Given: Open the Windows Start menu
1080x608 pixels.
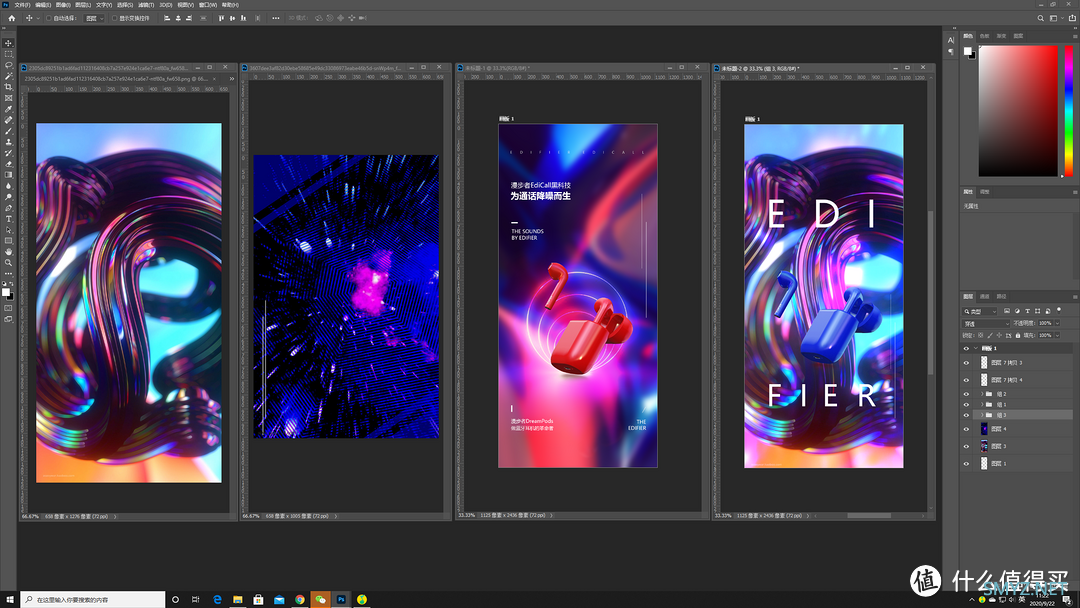Looking at the screenshot, I should 10,600.
